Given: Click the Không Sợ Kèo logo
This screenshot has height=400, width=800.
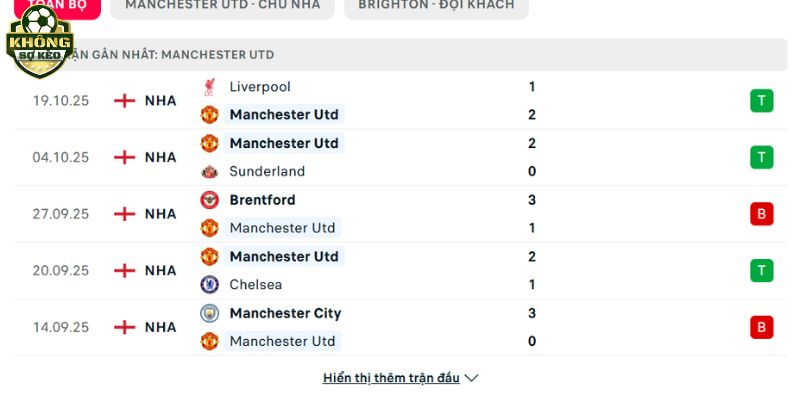Looking at the screenshot, I should click(40, 42).
